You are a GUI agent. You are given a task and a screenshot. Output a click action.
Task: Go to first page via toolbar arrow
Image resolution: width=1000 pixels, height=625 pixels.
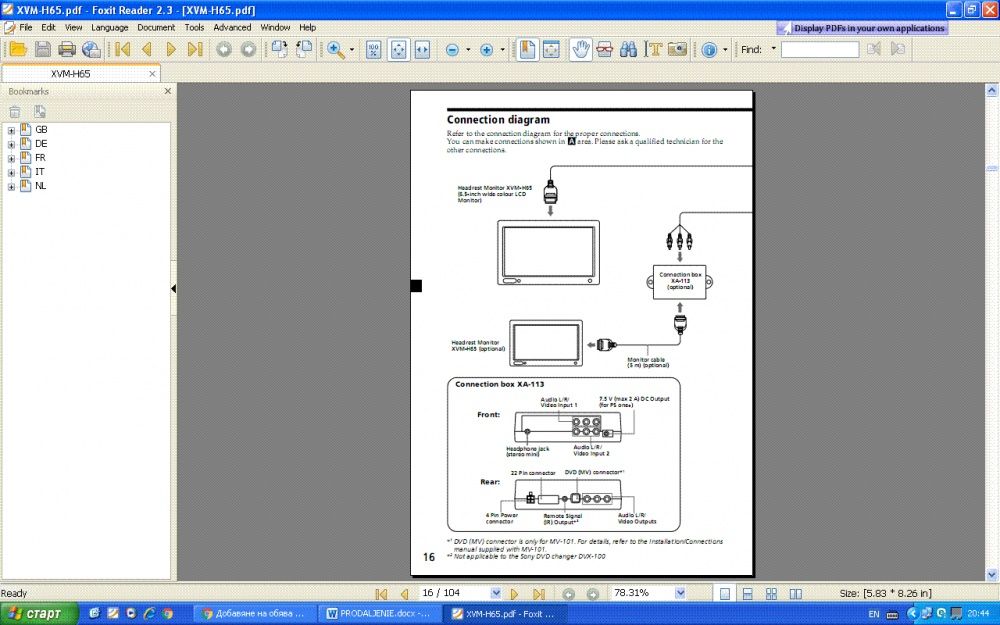[x=122, y=49]
